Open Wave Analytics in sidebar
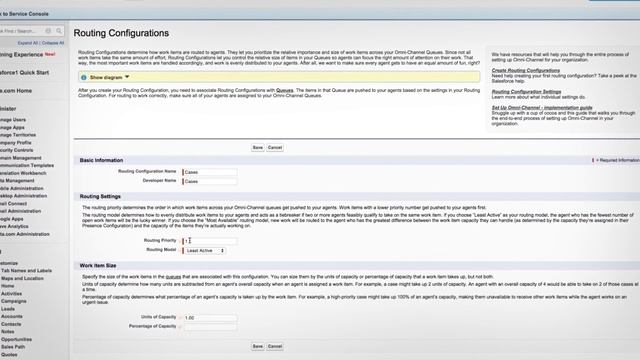The height and width of the screenshot is (360, 640). pyautogui.click(x=14, y=226)
